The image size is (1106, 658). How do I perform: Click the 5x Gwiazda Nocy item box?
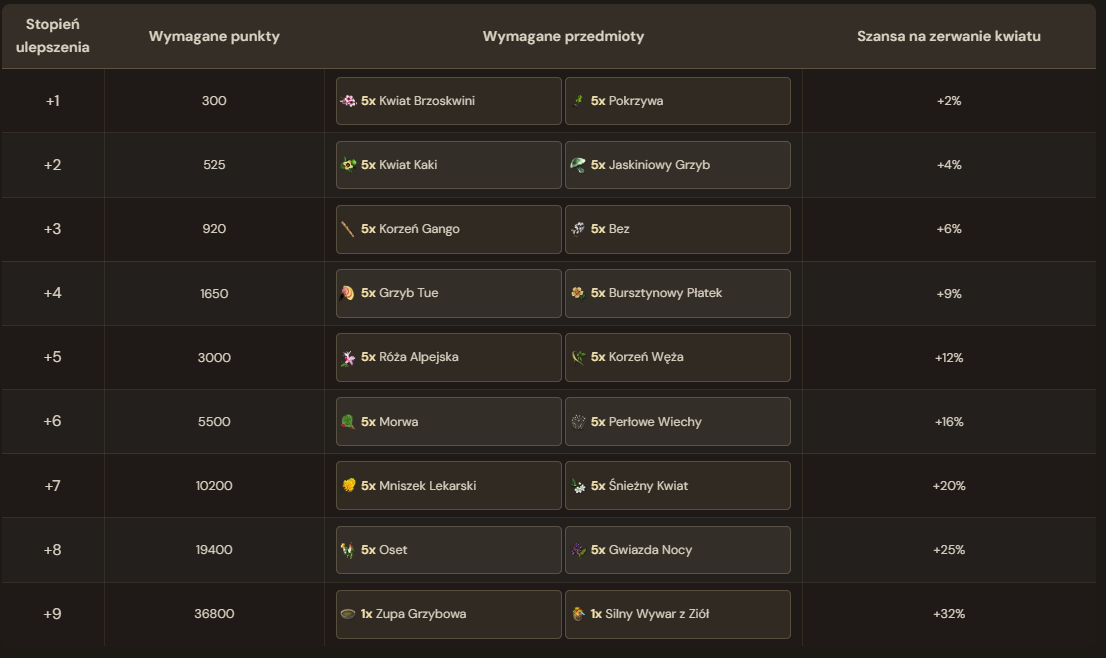click(x=678, y=550)
